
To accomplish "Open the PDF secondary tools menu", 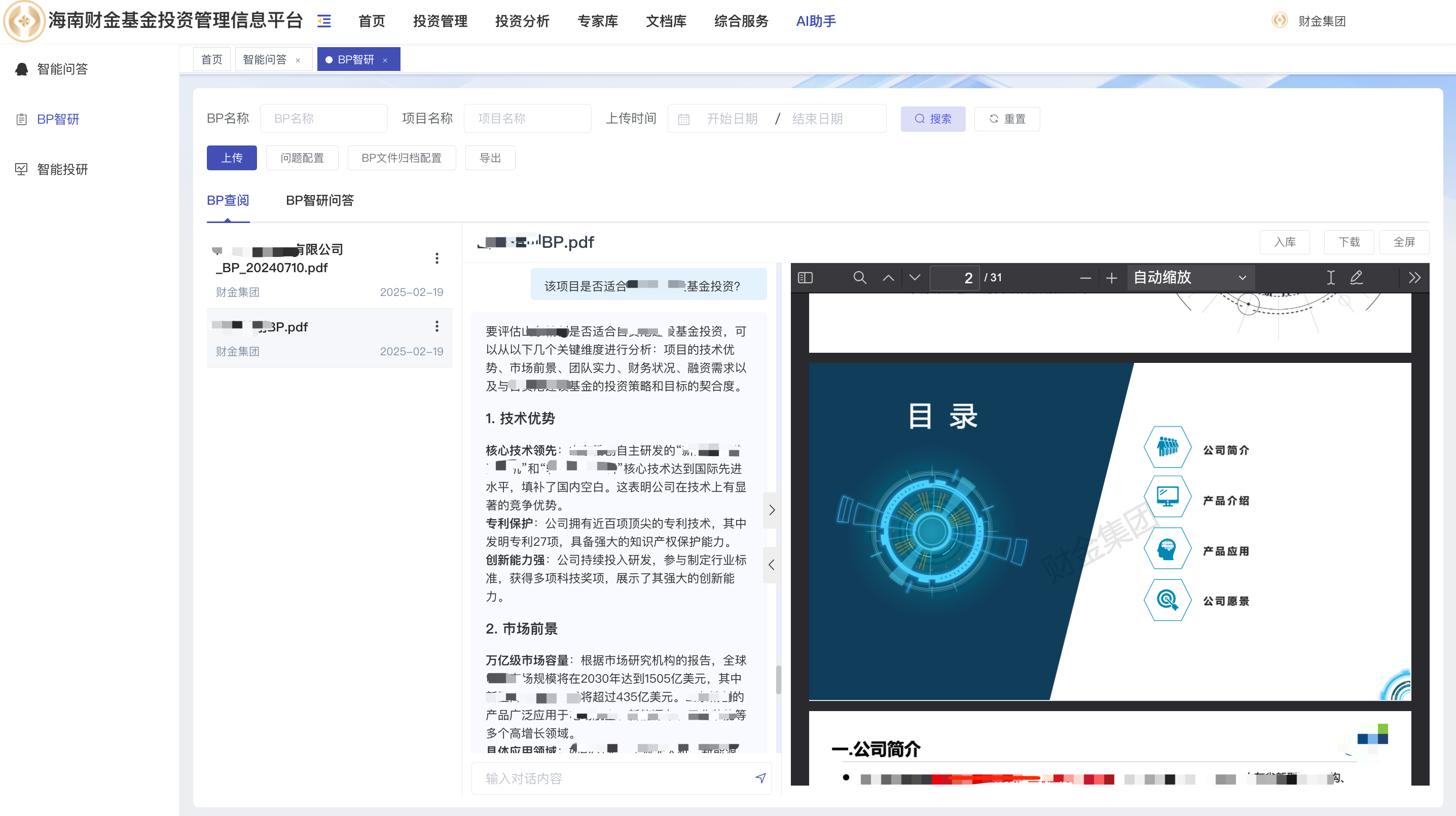I will pos(1414,277).
